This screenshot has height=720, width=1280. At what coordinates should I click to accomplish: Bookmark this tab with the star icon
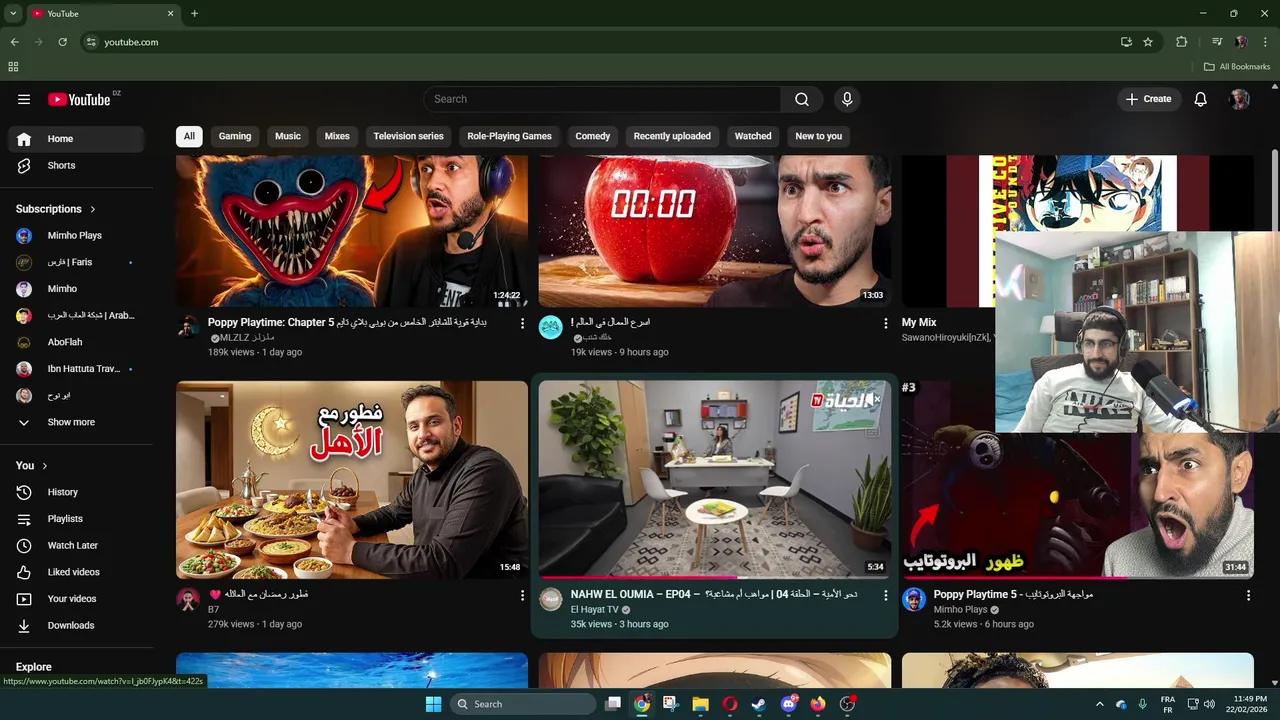1148,42
